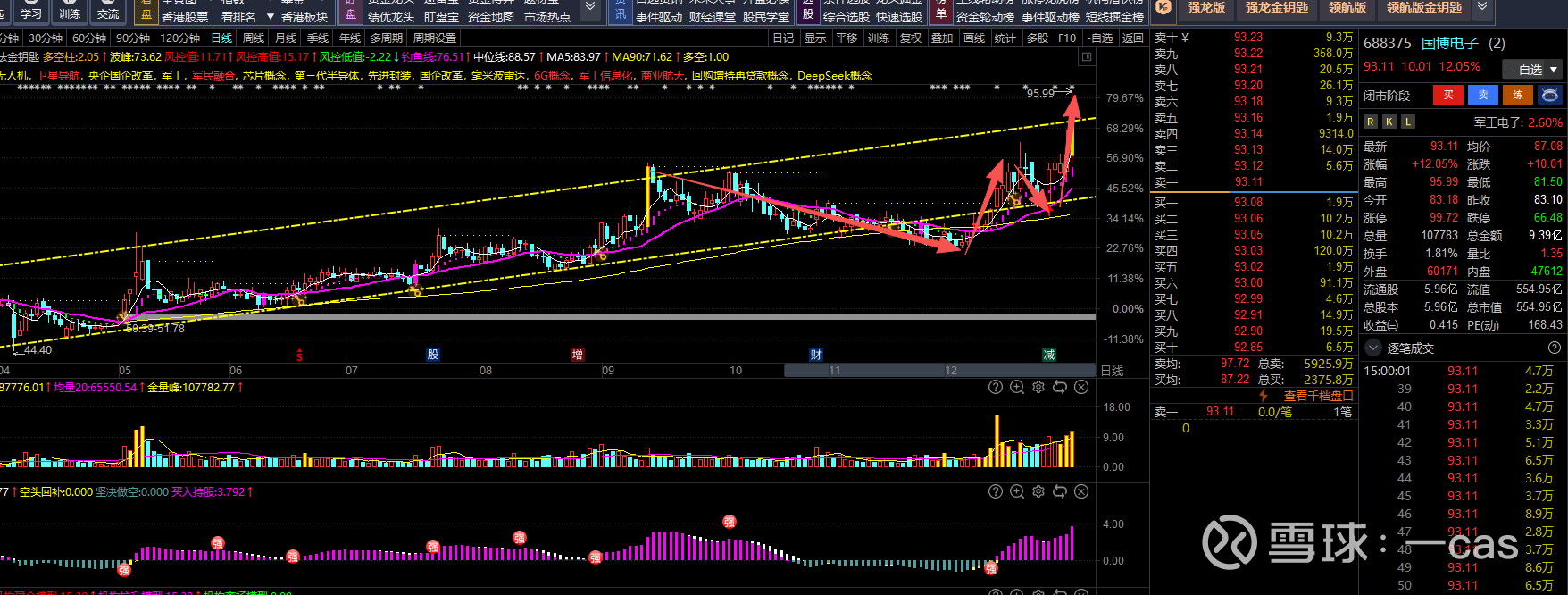Open settings gear of the volume panel
This screenshot has height=595, width=1568.
click(x=1038, y=387)
